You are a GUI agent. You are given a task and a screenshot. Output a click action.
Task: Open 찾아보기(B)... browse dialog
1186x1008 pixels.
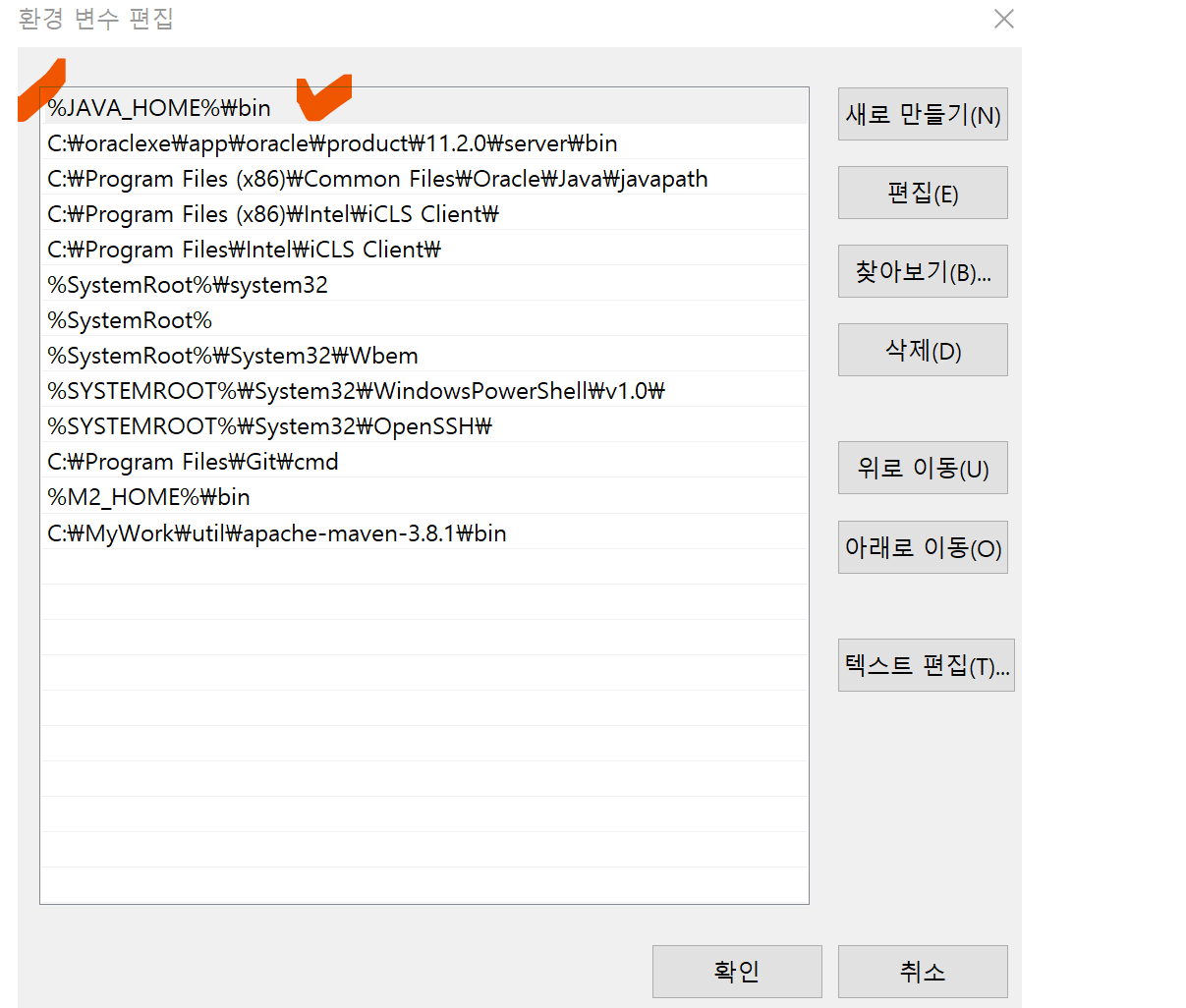click(x=923, y=271)
